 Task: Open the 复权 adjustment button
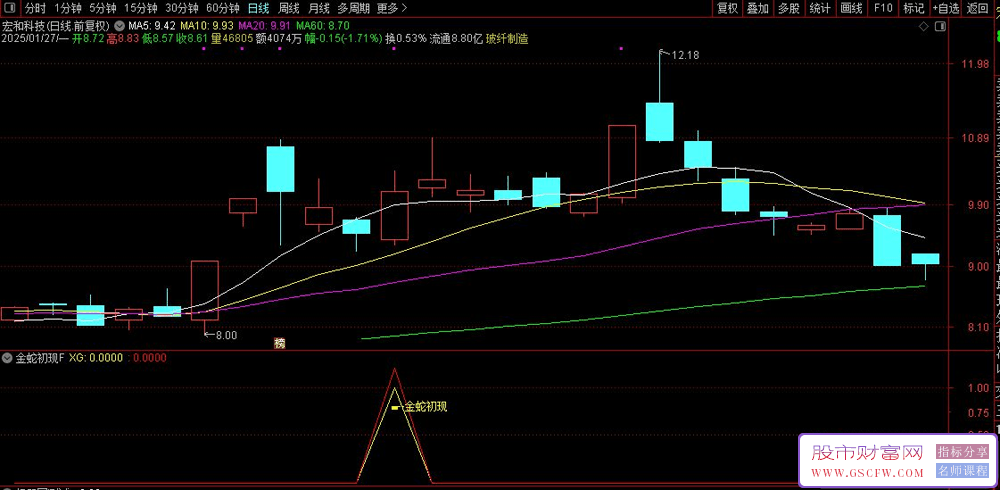pyautogui.click(x=727, y=8)
